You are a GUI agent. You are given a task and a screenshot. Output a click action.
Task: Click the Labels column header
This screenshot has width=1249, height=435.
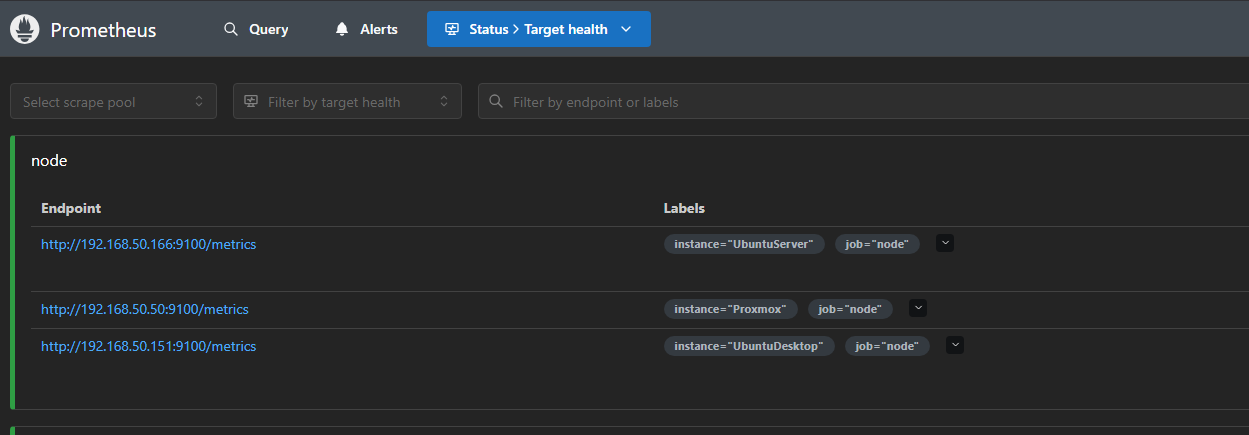coord(684,208)
